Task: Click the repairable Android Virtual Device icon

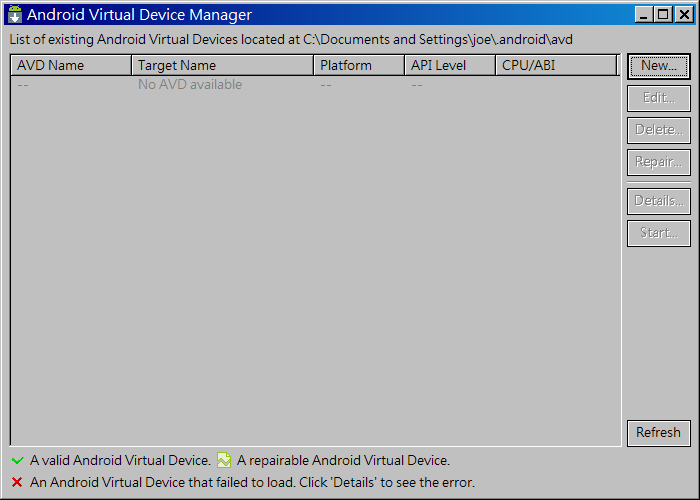Action: tap(224, 461)
